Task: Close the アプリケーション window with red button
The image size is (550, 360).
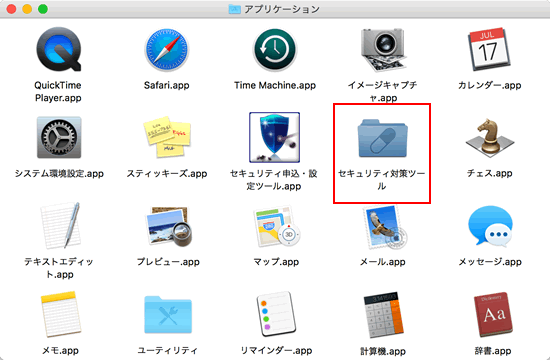Action: click(12, 9)
